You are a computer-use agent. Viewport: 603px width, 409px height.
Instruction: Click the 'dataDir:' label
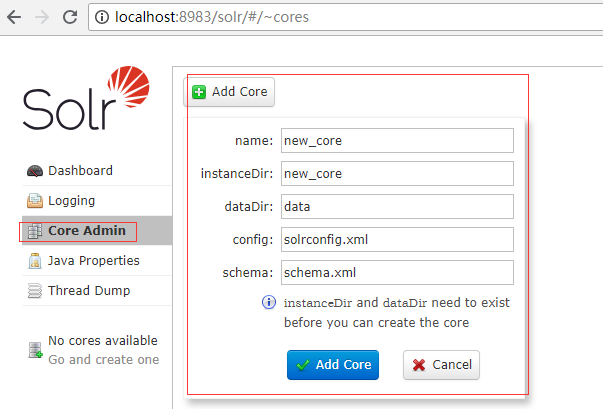click(249, 207)
